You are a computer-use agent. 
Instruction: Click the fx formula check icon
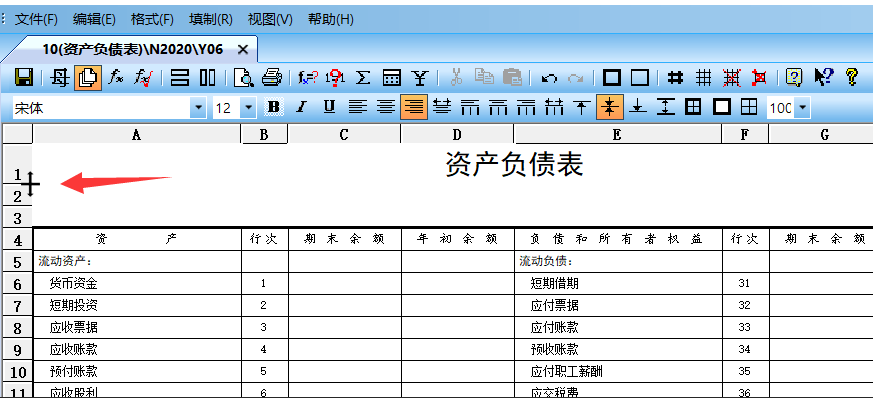click(x=144, y=78)
